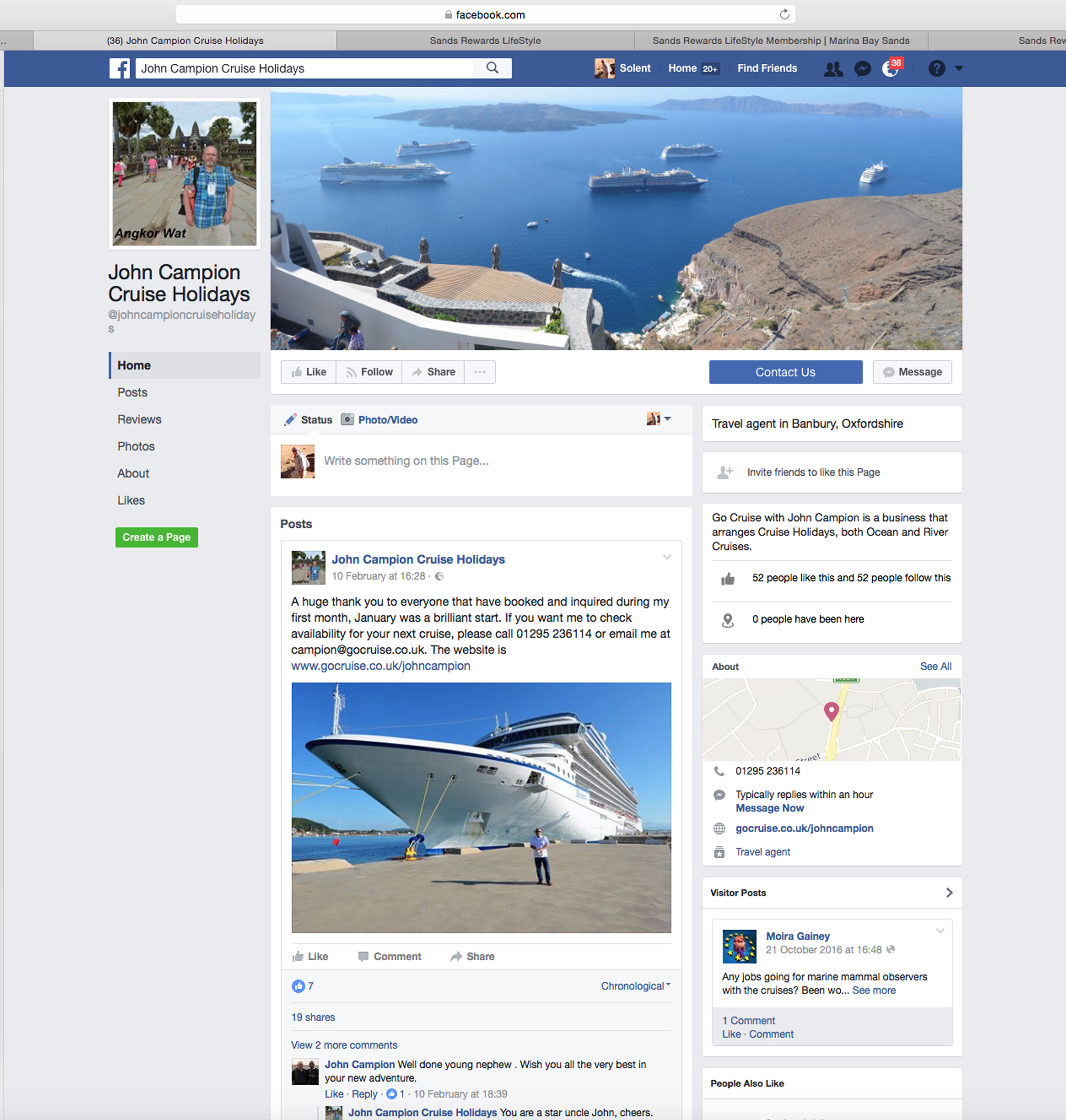Toggle Follow for this page
The height and width of the screenshot is (1120, 1066).
coord(370,372)
